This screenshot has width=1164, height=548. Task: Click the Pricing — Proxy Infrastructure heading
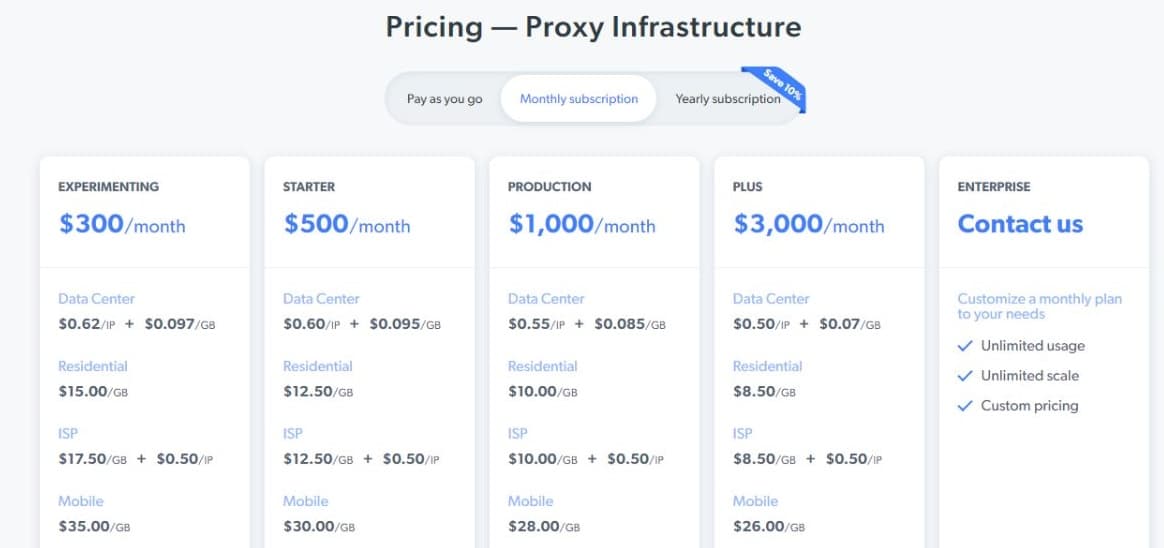[593, 27]
